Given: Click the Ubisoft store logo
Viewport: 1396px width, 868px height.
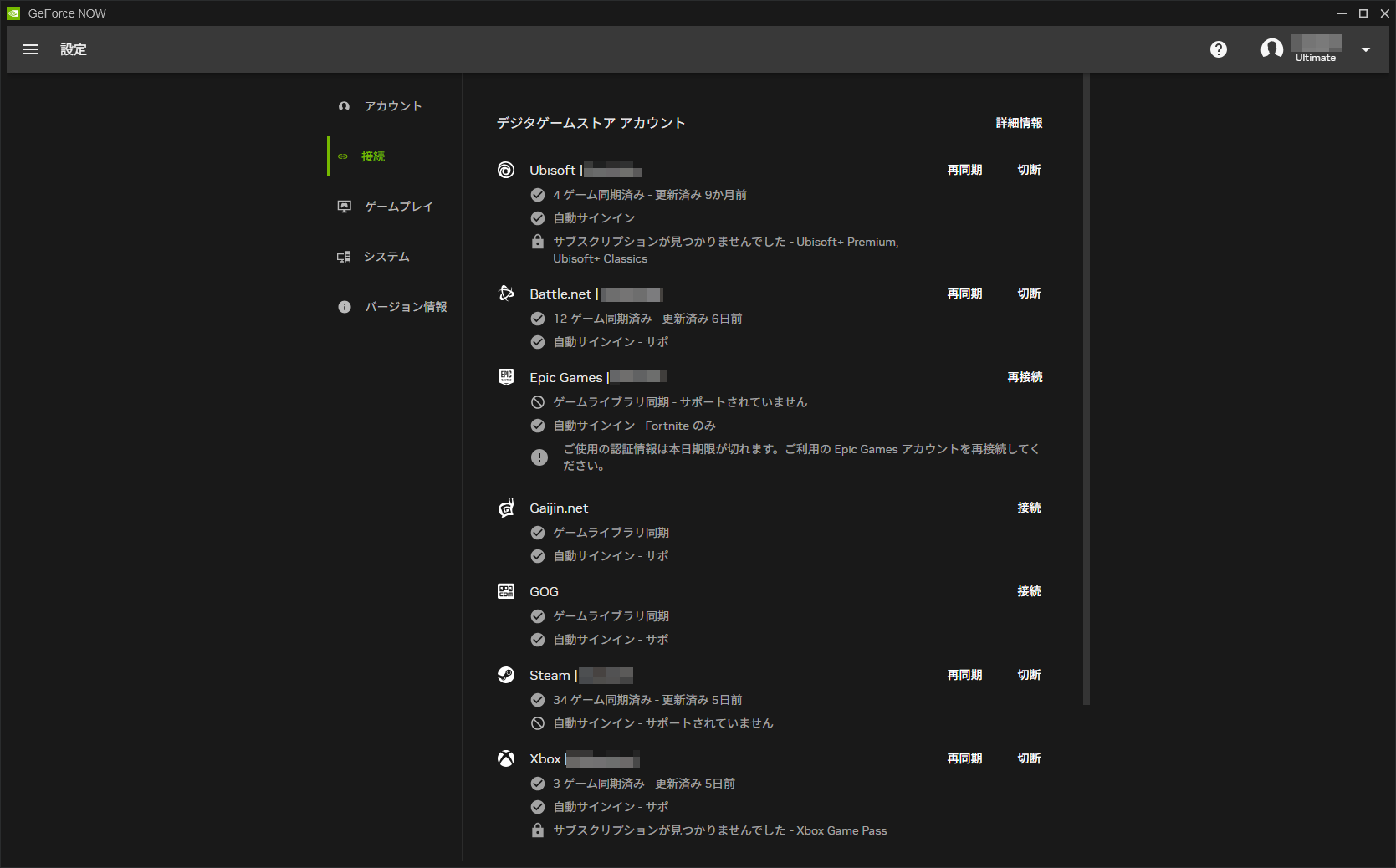Looking at the screenshot, I should point(506,170).
